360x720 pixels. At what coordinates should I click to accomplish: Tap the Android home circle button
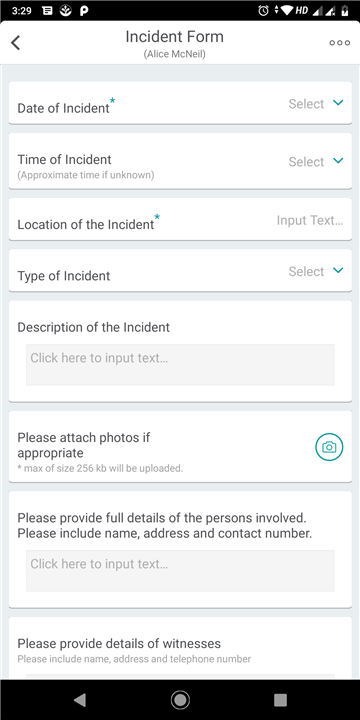tap(180, 699)
